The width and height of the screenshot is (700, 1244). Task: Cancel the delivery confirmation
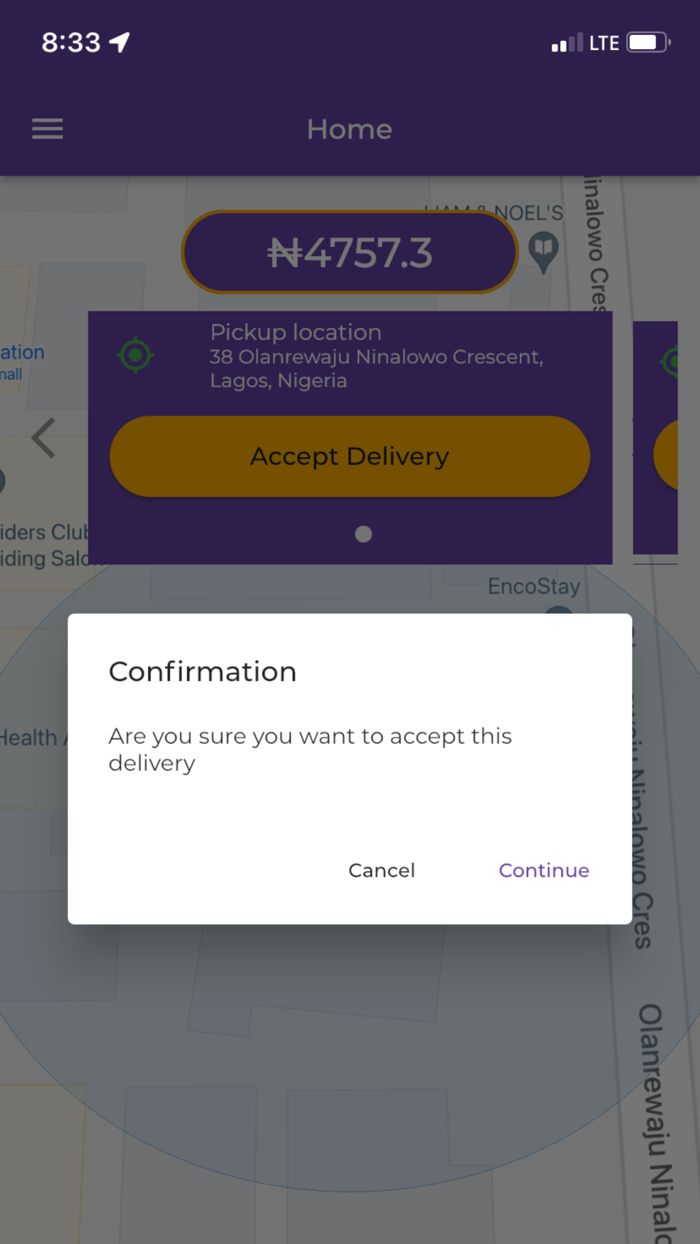(x=381, y=870)
